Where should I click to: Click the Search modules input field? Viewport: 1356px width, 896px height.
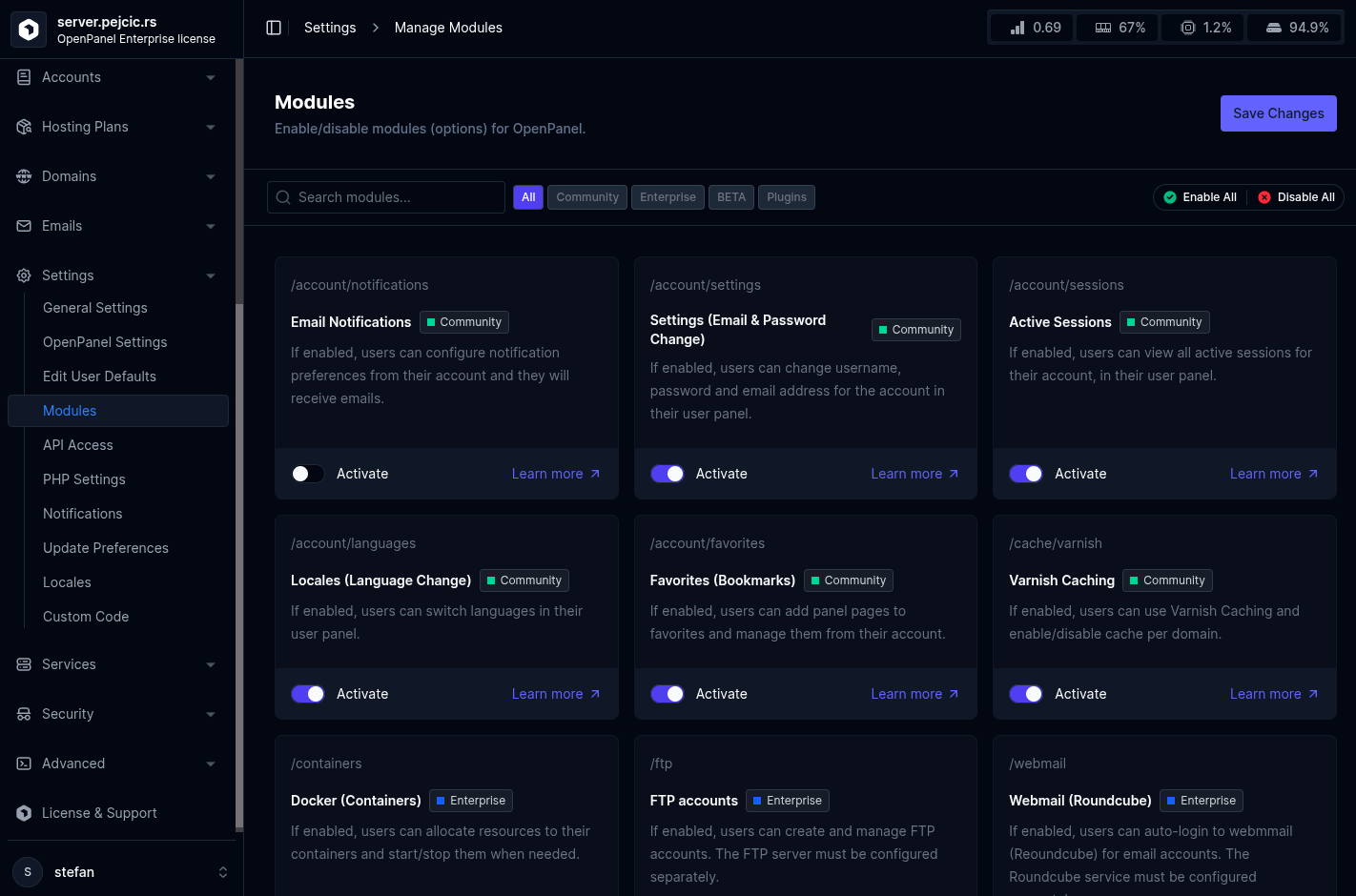click(386, 197)
